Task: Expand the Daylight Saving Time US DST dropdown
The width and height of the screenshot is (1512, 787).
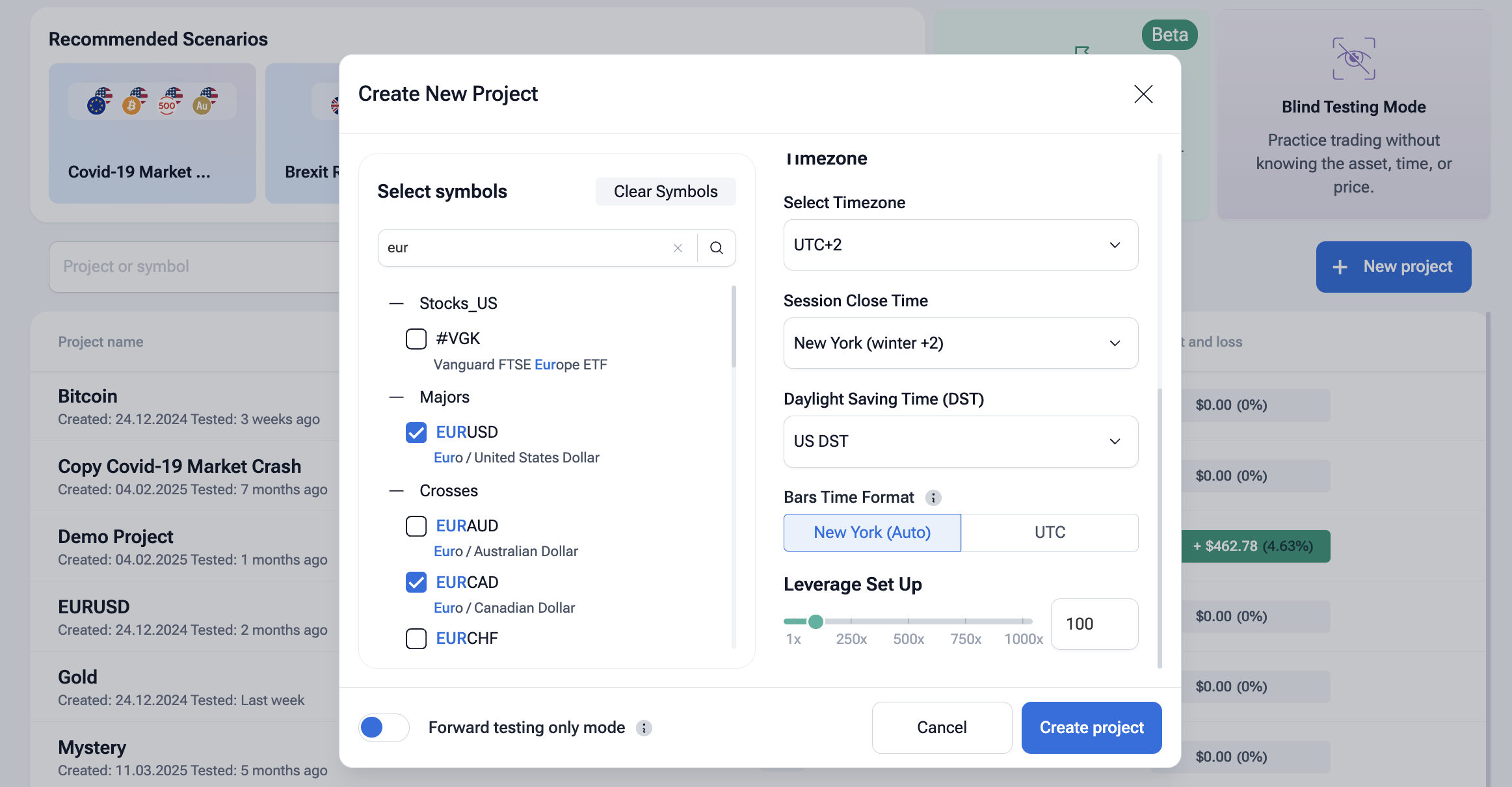Action: click(960, 441)
